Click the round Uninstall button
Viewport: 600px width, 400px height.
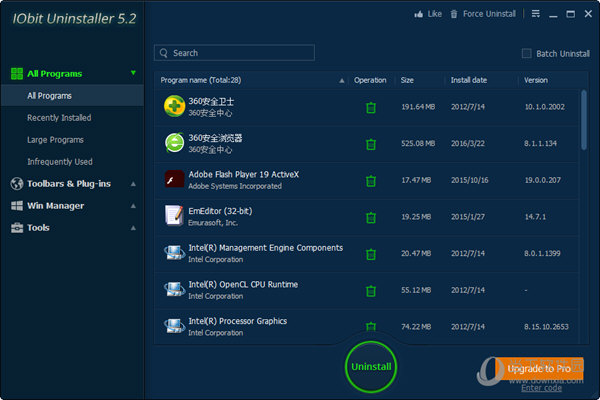pos(371,367)
